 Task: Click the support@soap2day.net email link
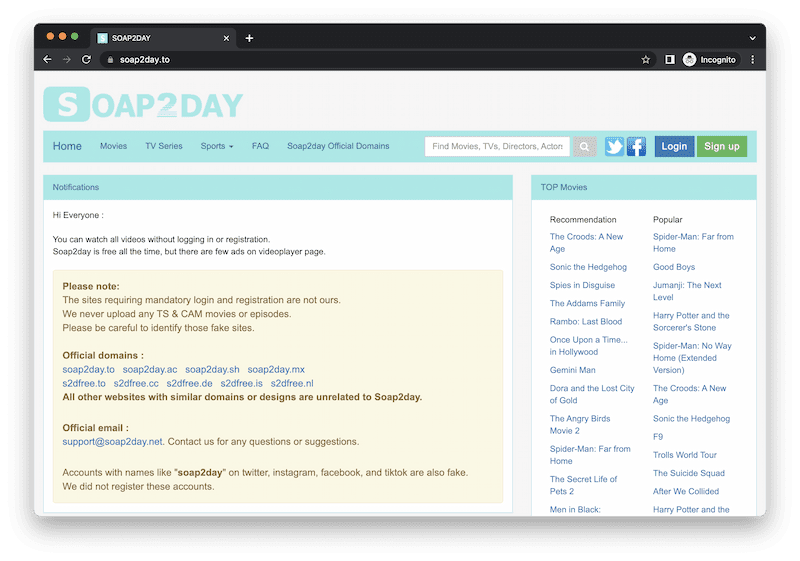(112, 442)
